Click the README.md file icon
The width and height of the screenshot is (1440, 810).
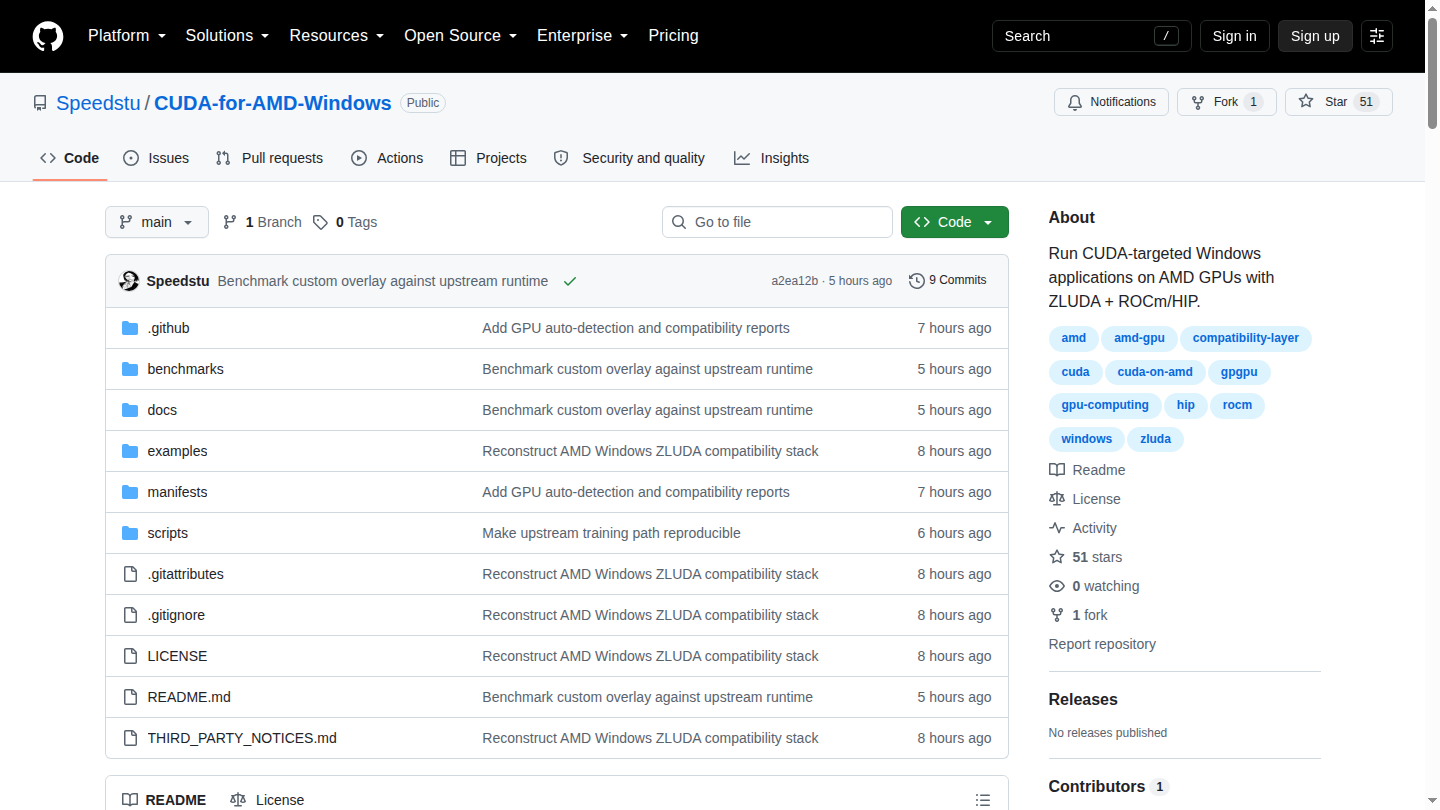(x=130, y=697)
